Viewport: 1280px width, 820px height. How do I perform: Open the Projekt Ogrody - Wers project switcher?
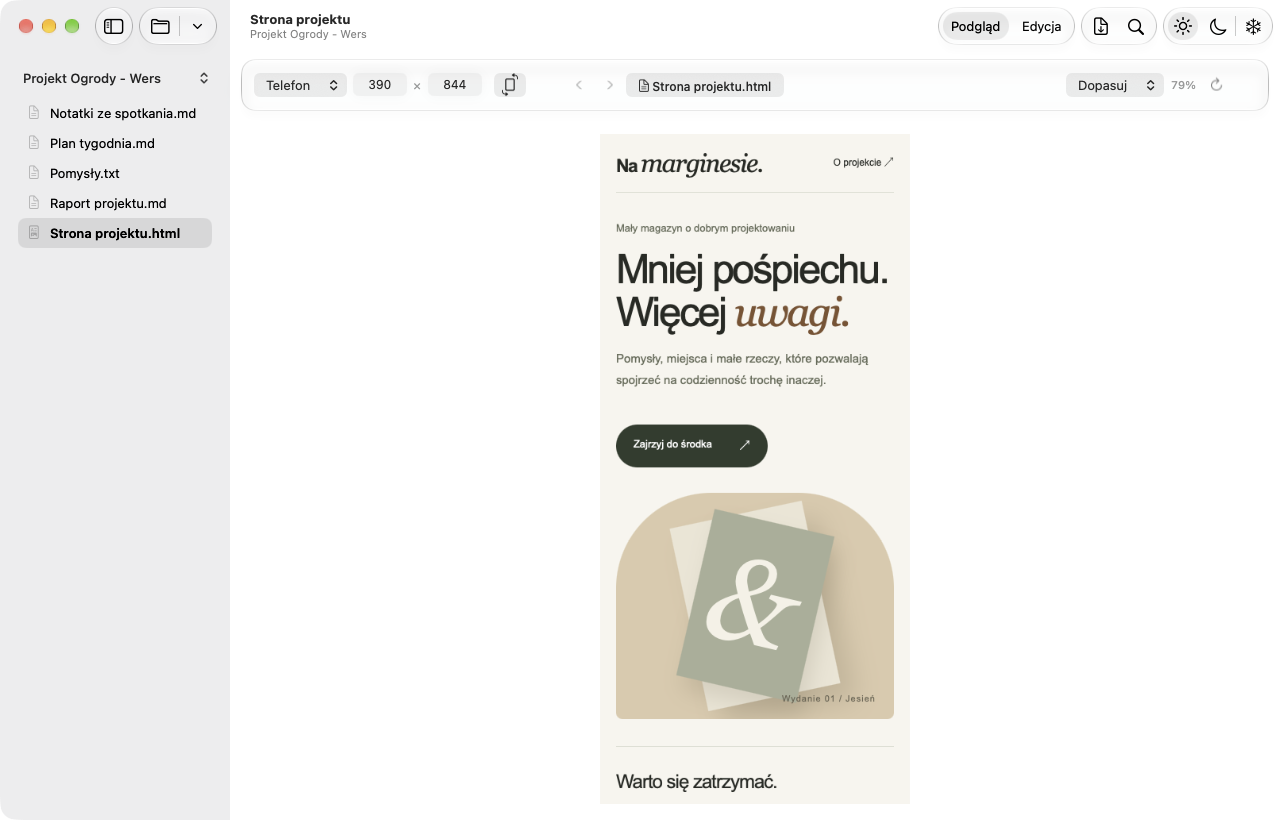tap(115, 78)
